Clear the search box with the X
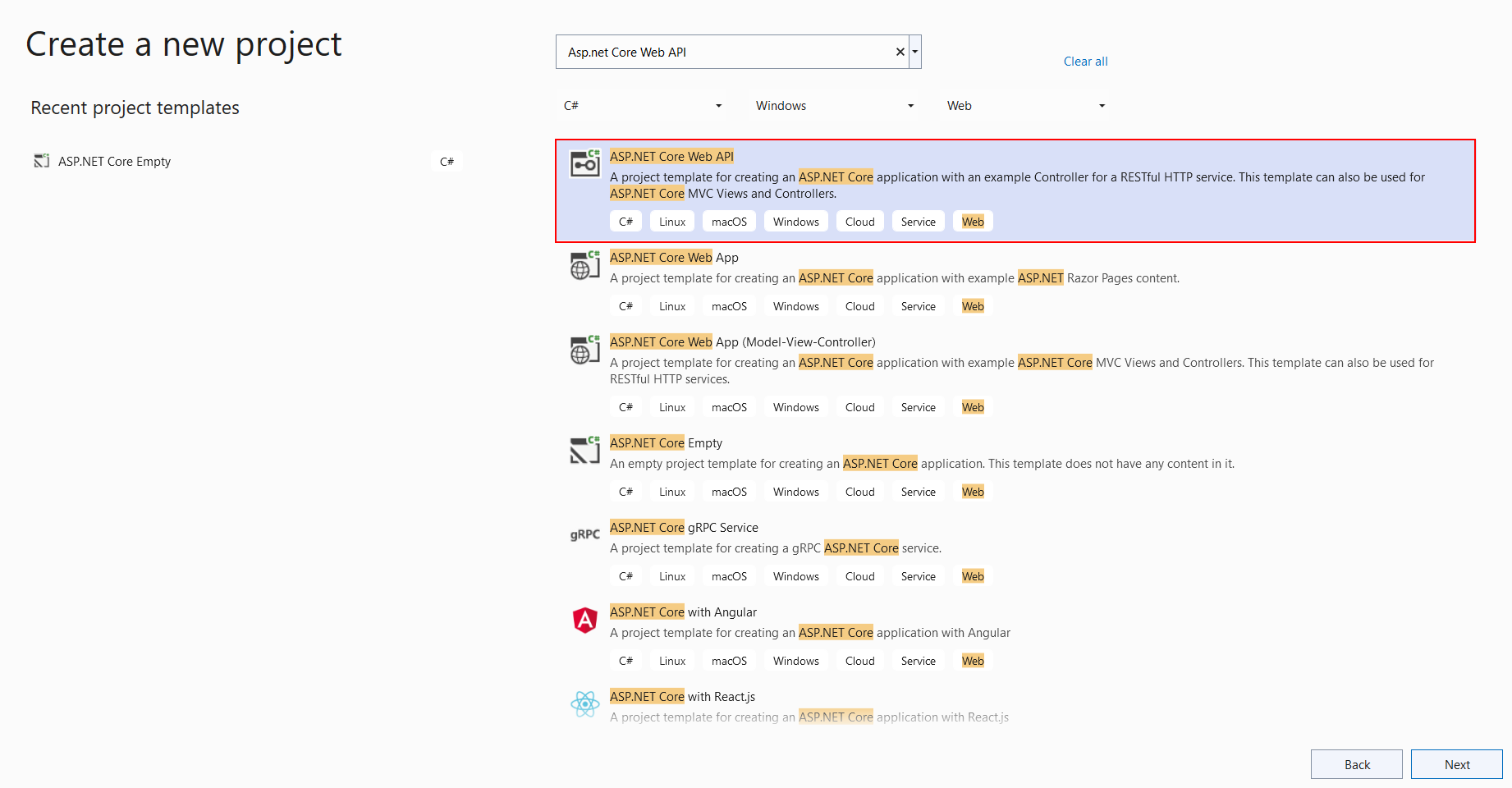The image size is (1512, 788). point(900,52)
